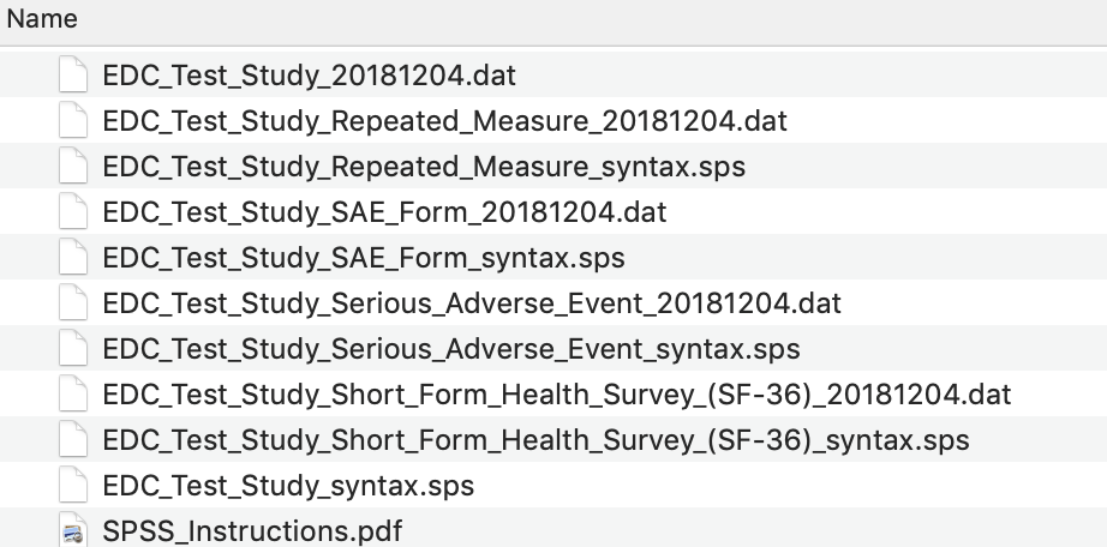Click the SPSS_Instructions.pdf PDF icon
This screenshot has width=1107, height=547.
[73, 533]
